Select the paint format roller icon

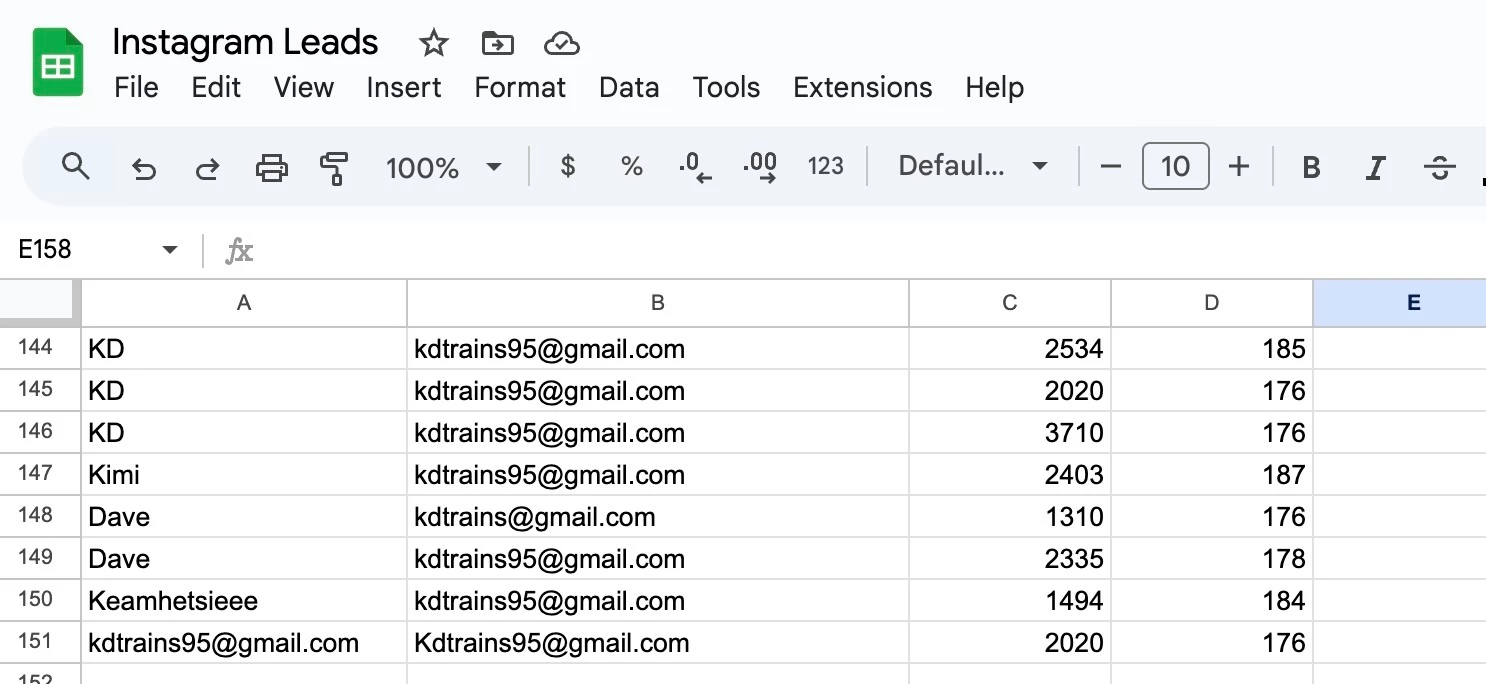coord(334,167)
